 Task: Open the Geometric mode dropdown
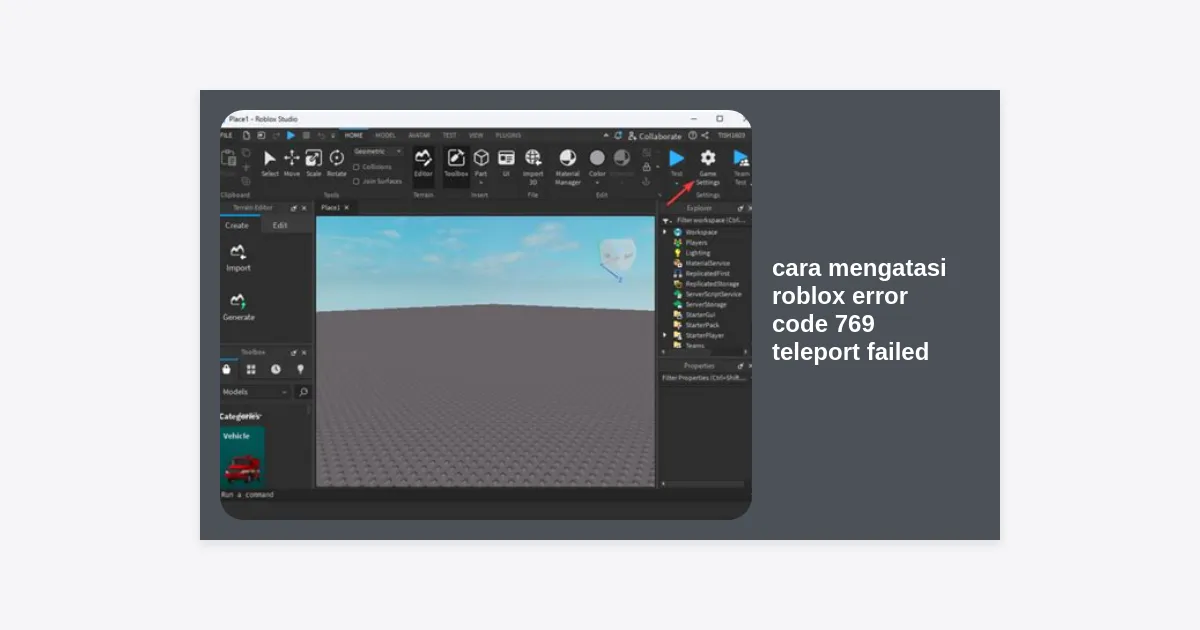point(378,151)
